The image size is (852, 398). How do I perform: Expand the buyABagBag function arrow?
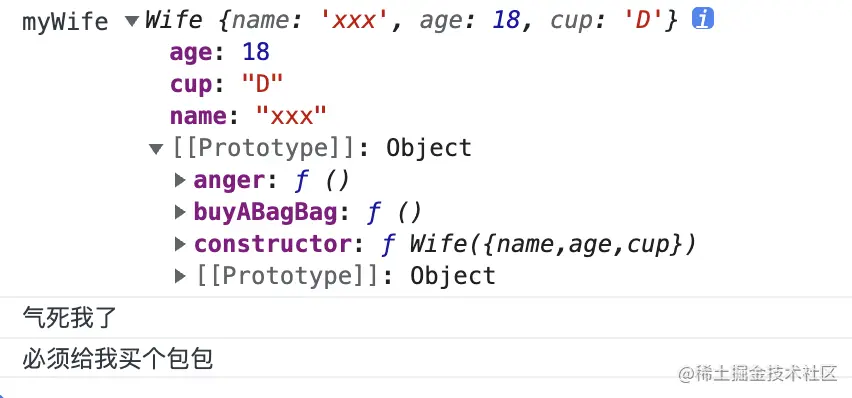[x=180, y=212]
